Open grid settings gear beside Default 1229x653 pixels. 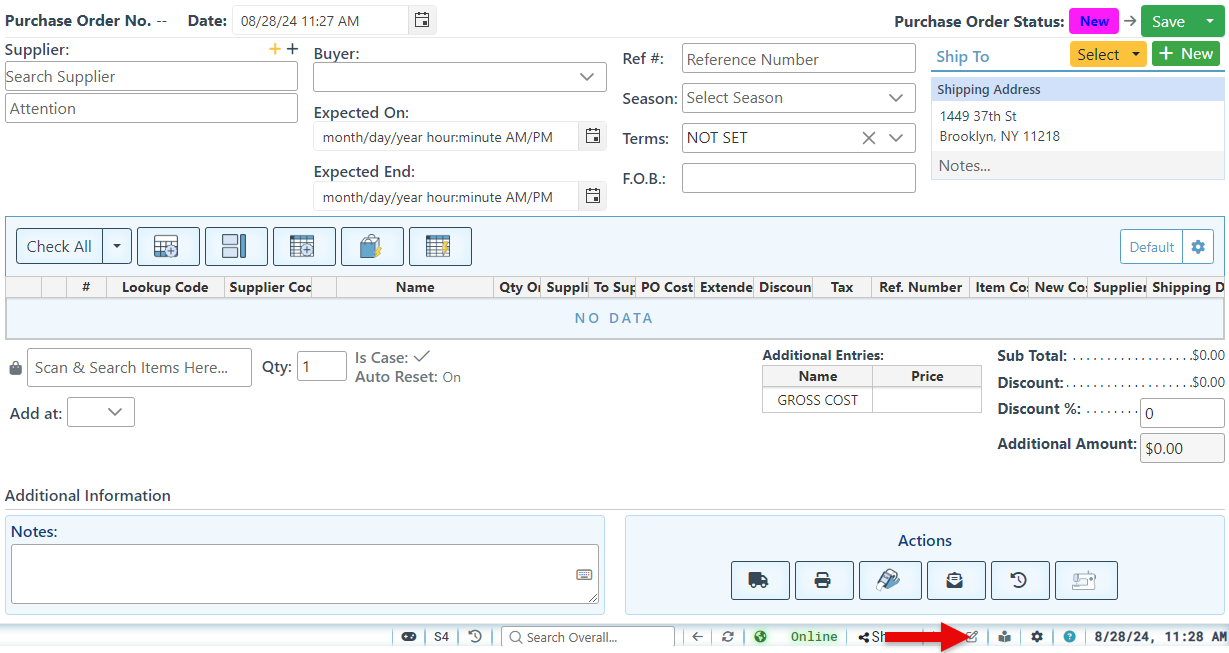[x=1197, y=247]
